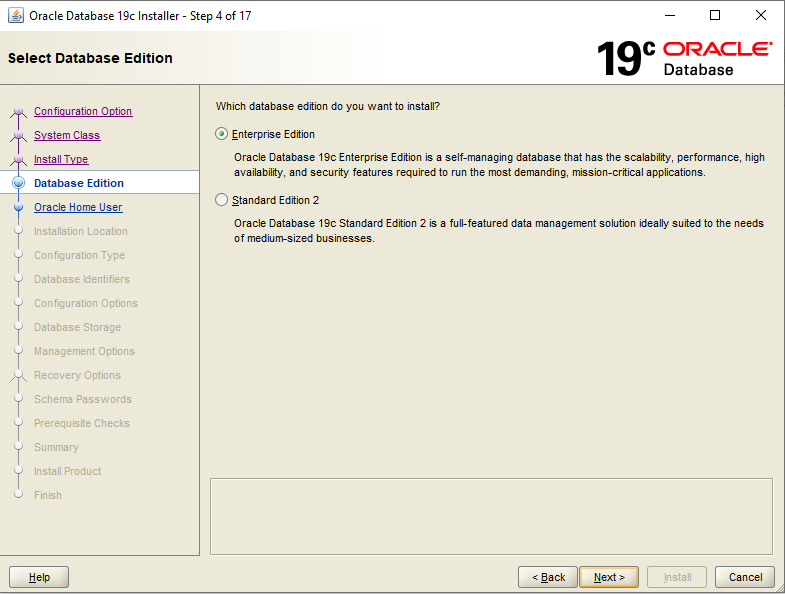Click the Installation Location step text

(81, 231)
